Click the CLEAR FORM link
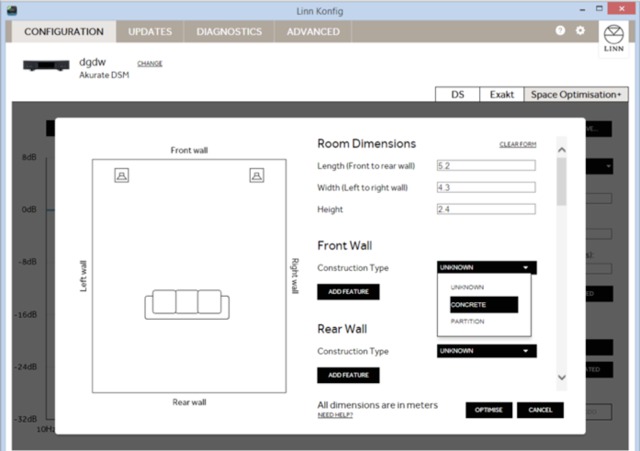The height and width of the screenshot is (451, 640). [x=517, y=145]
